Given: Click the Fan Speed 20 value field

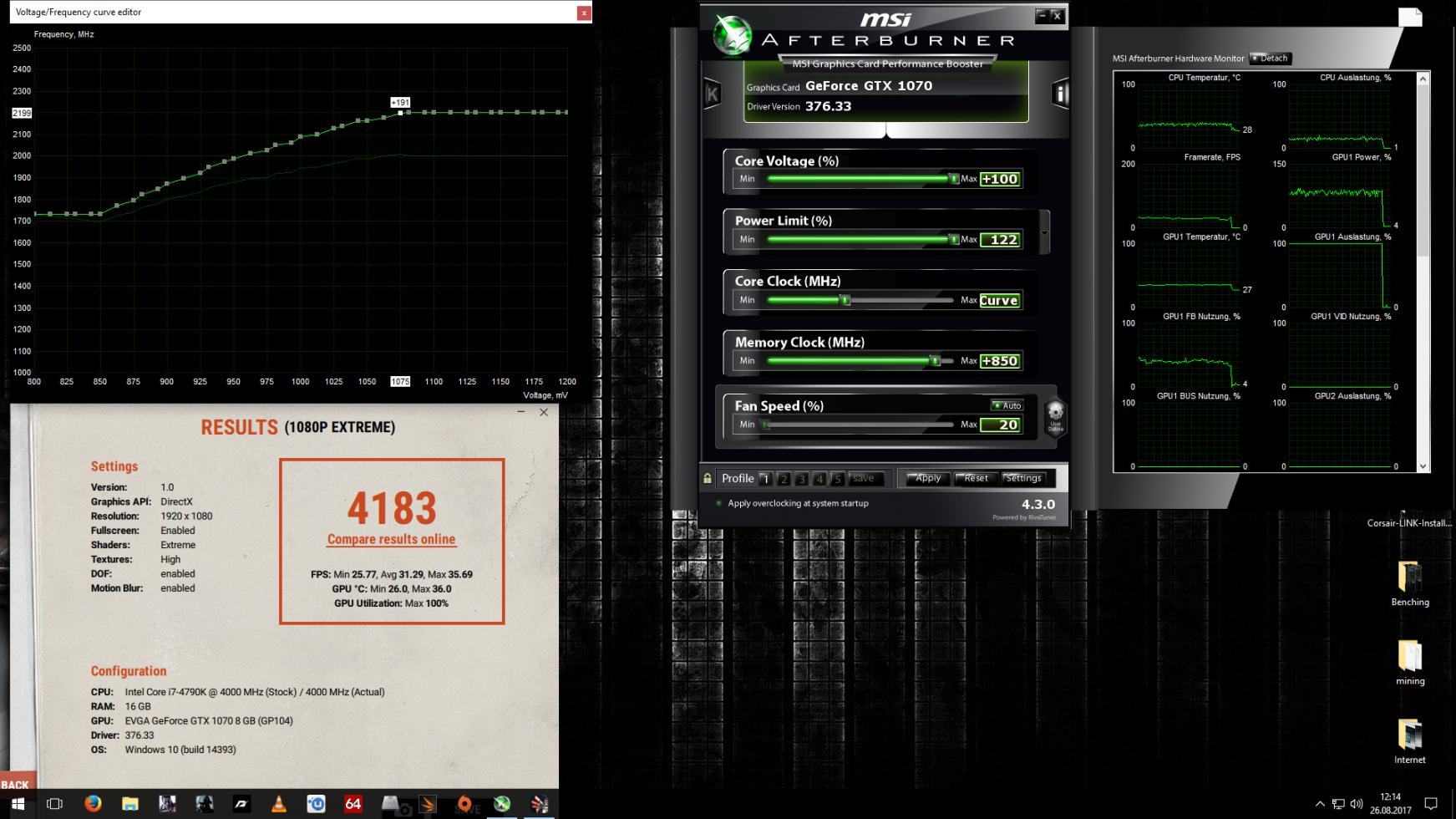Looking at the screenshot, I should point(1000,425).
